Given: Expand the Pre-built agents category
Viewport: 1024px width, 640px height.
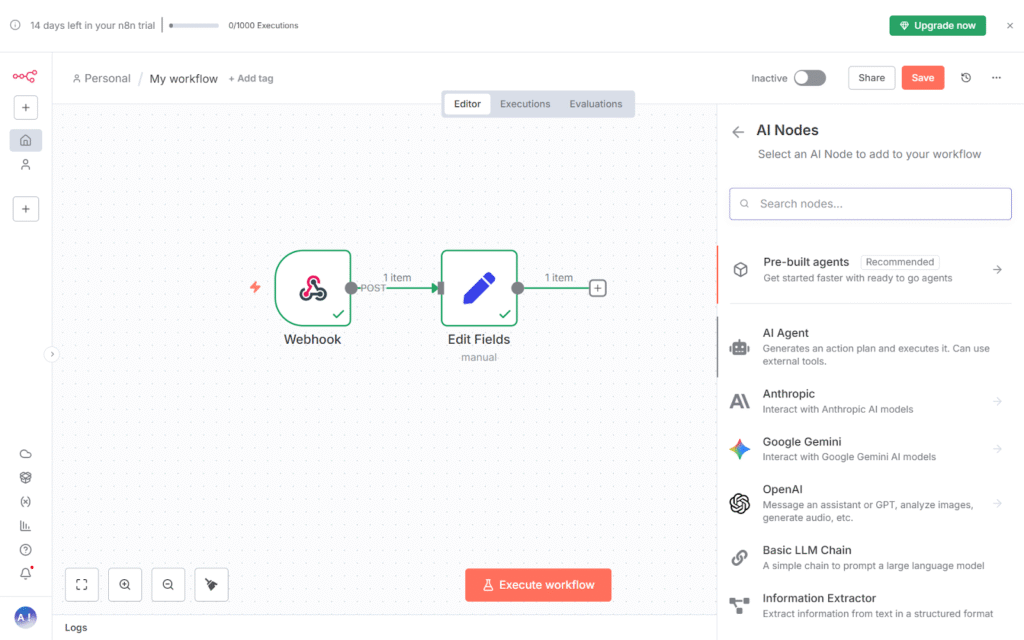Looking at the screenshot, I should [x=997, y=270].
